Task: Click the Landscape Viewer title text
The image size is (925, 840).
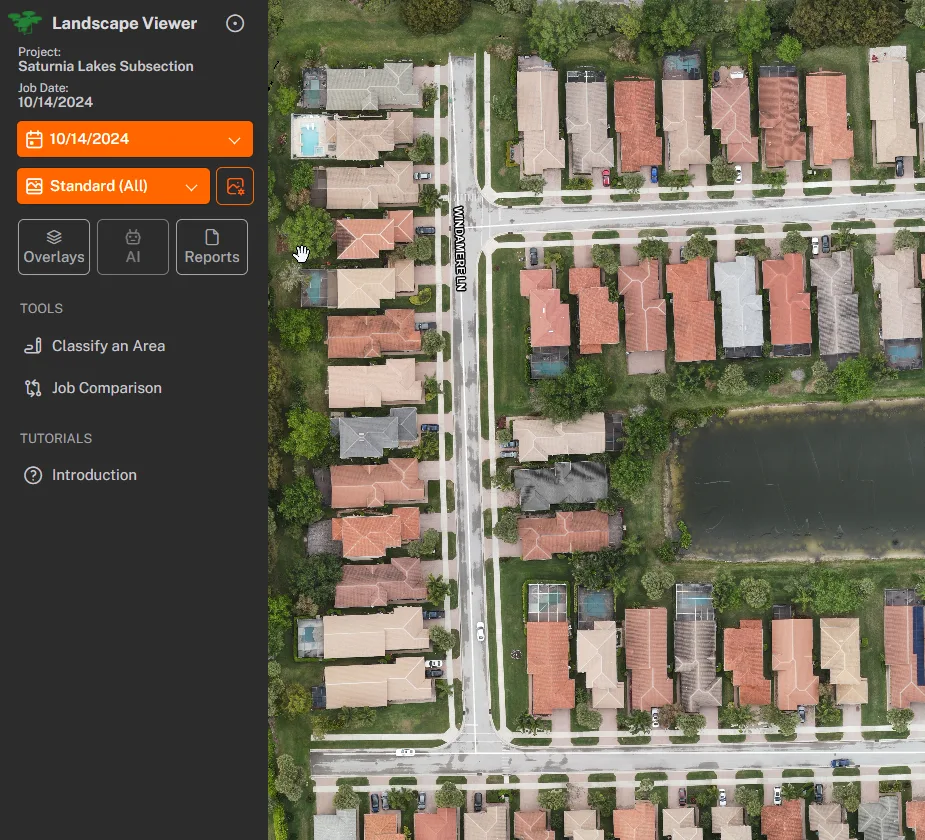Action: [124, 24]
